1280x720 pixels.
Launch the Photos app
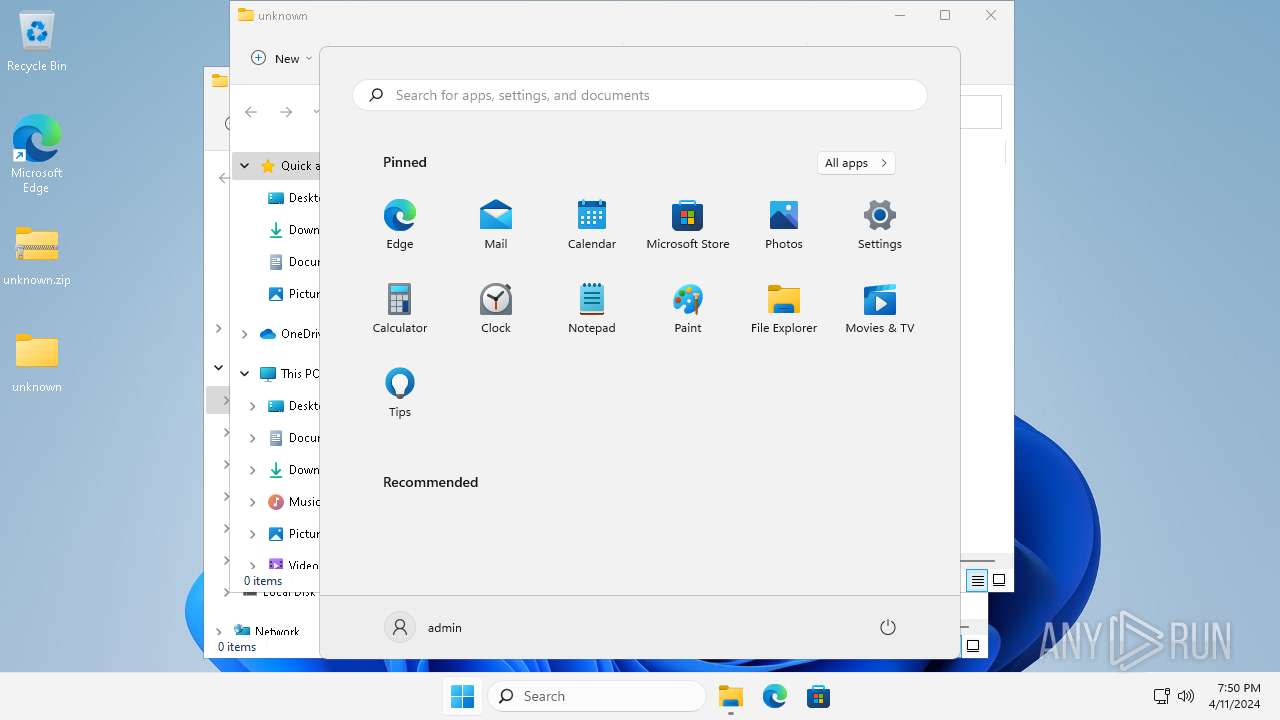[x=783, y=224]
